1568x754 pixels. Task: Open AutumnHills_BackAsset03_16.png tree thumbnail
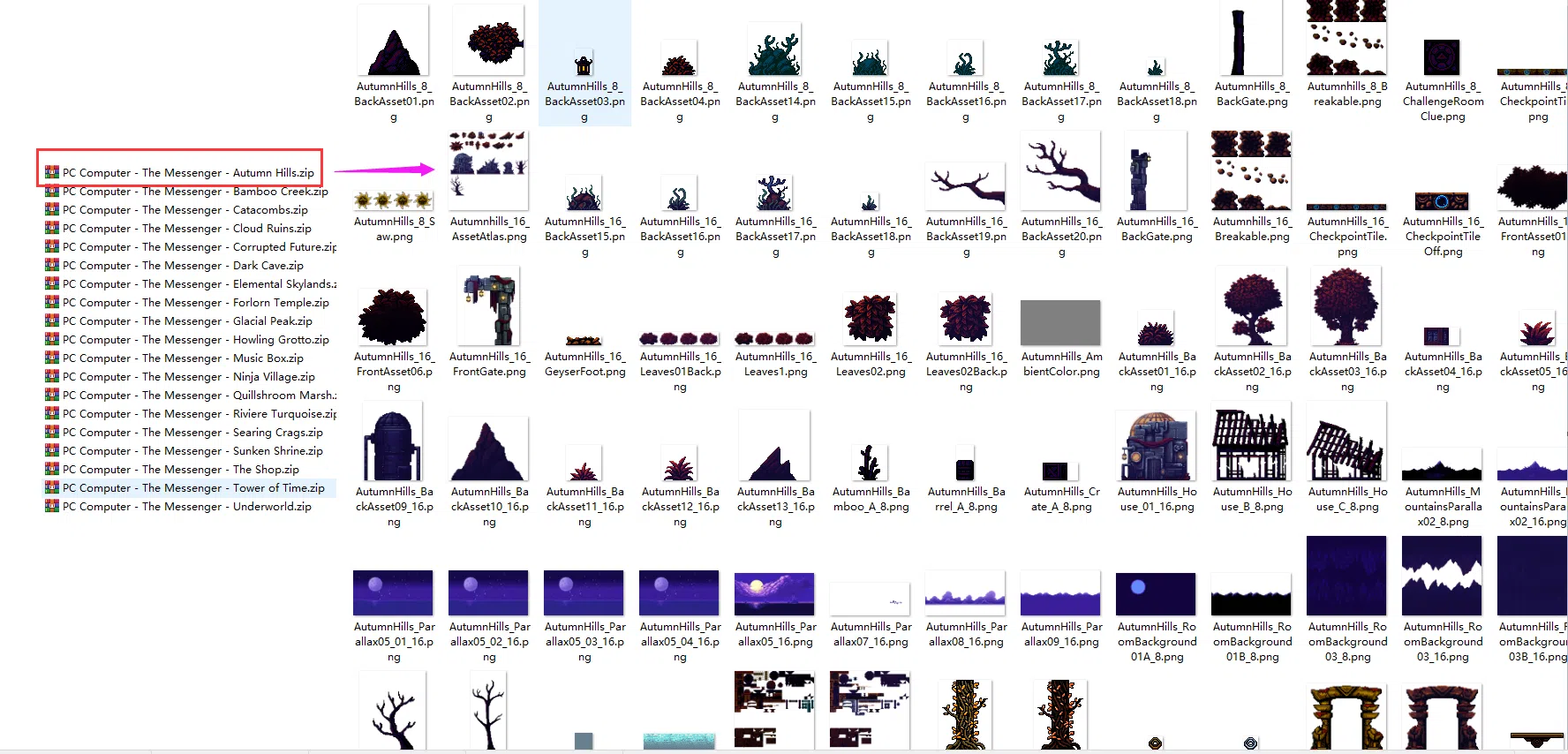[x=1346, y=306]
